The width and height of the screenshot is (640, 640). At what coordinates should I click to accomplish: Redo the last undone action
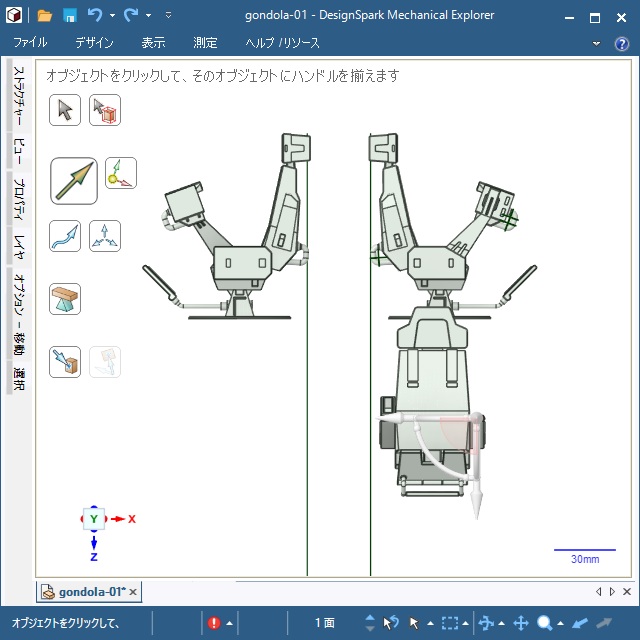coord(131,16)
